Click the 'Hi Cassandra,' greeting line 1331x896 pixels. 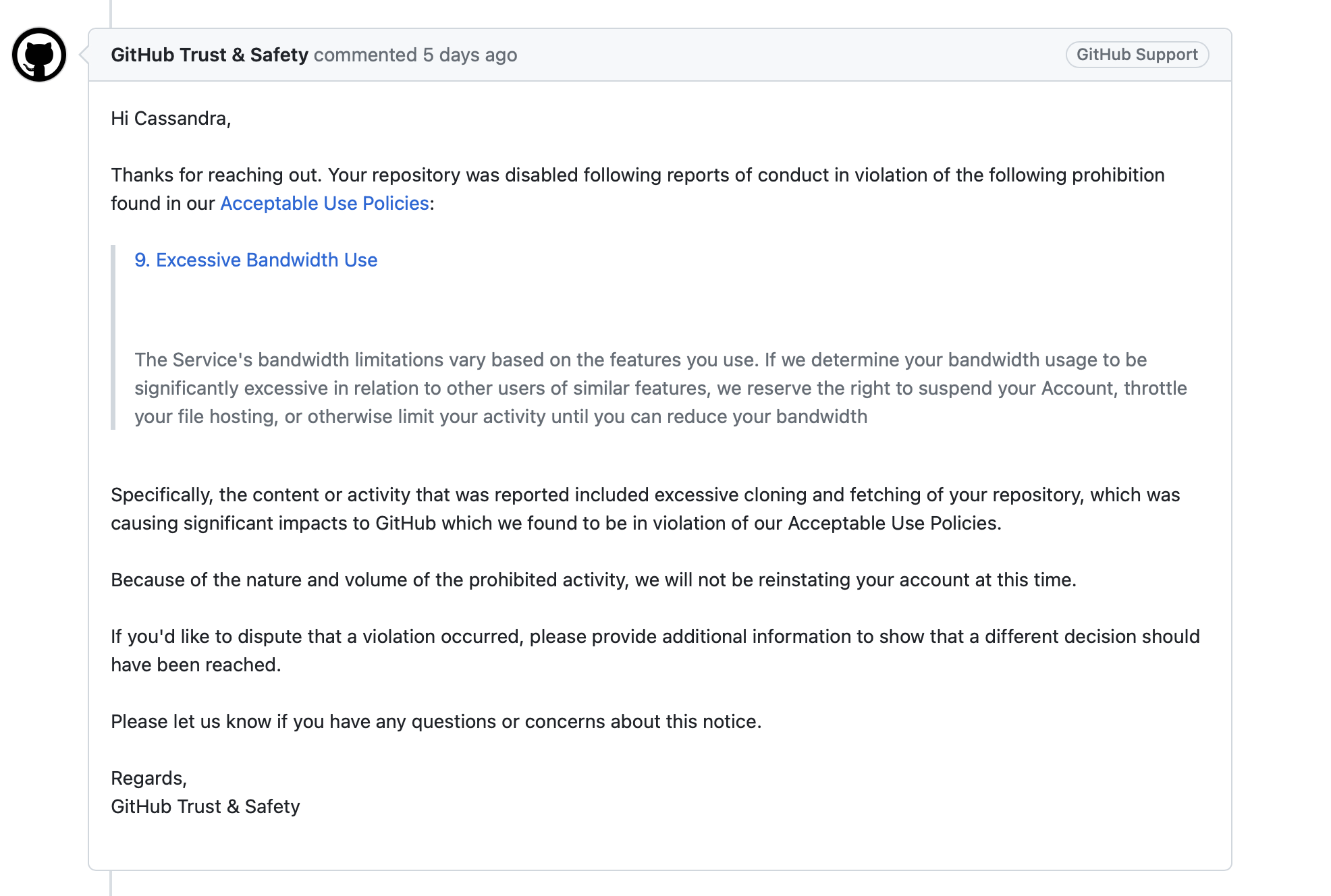pyautogui.click(x=171, y=118)
